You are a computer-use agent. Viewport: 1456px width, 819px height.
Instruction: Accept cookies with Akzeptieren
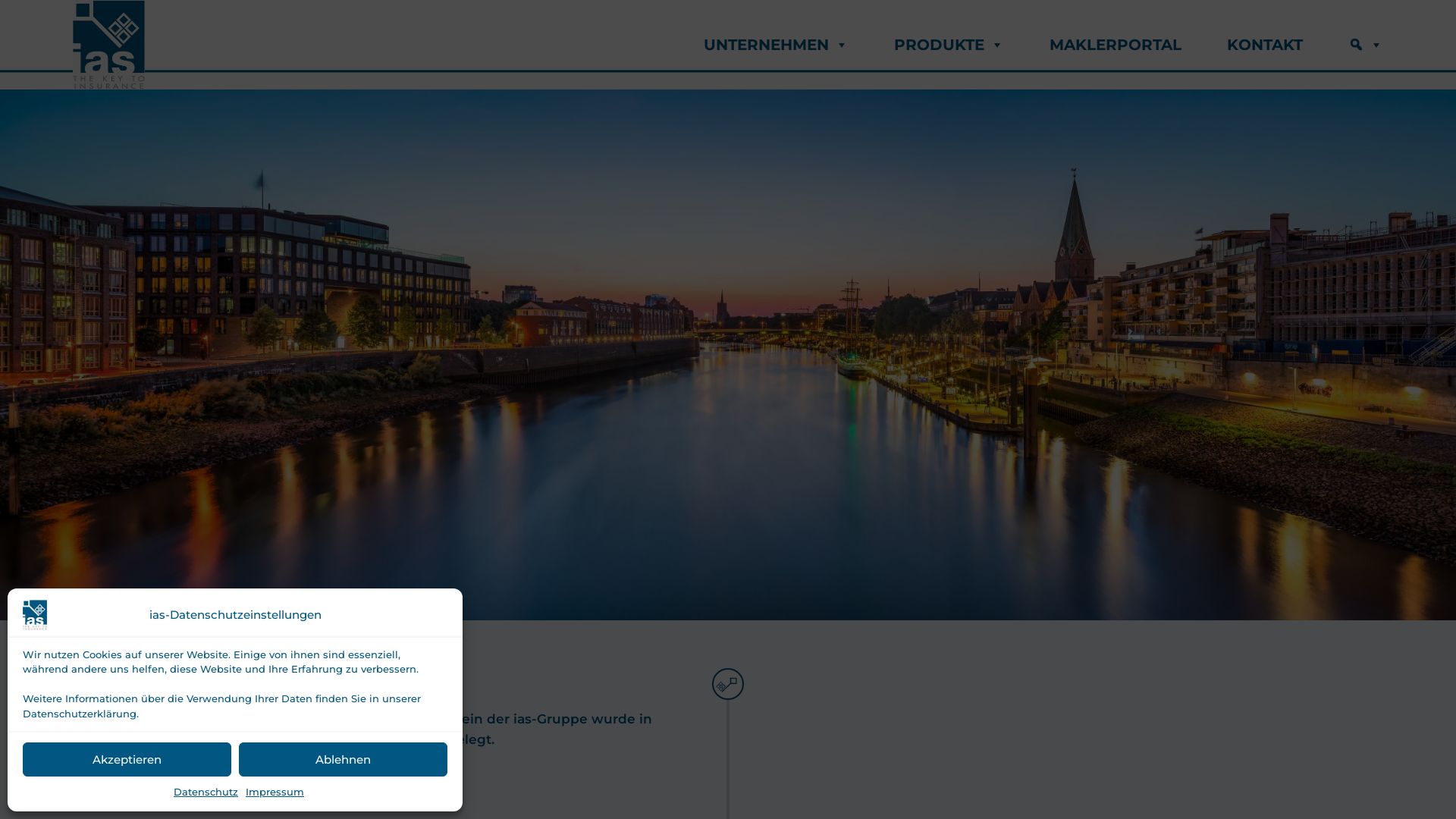[127, 759]
